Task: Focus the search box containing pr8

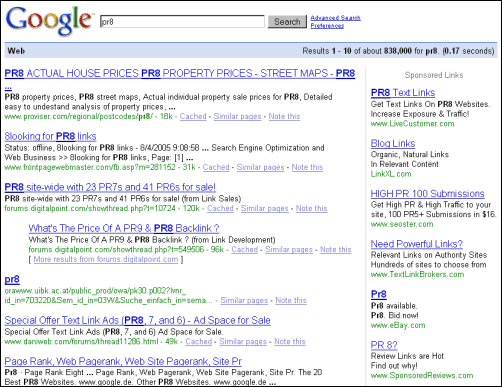Action: 182,22
